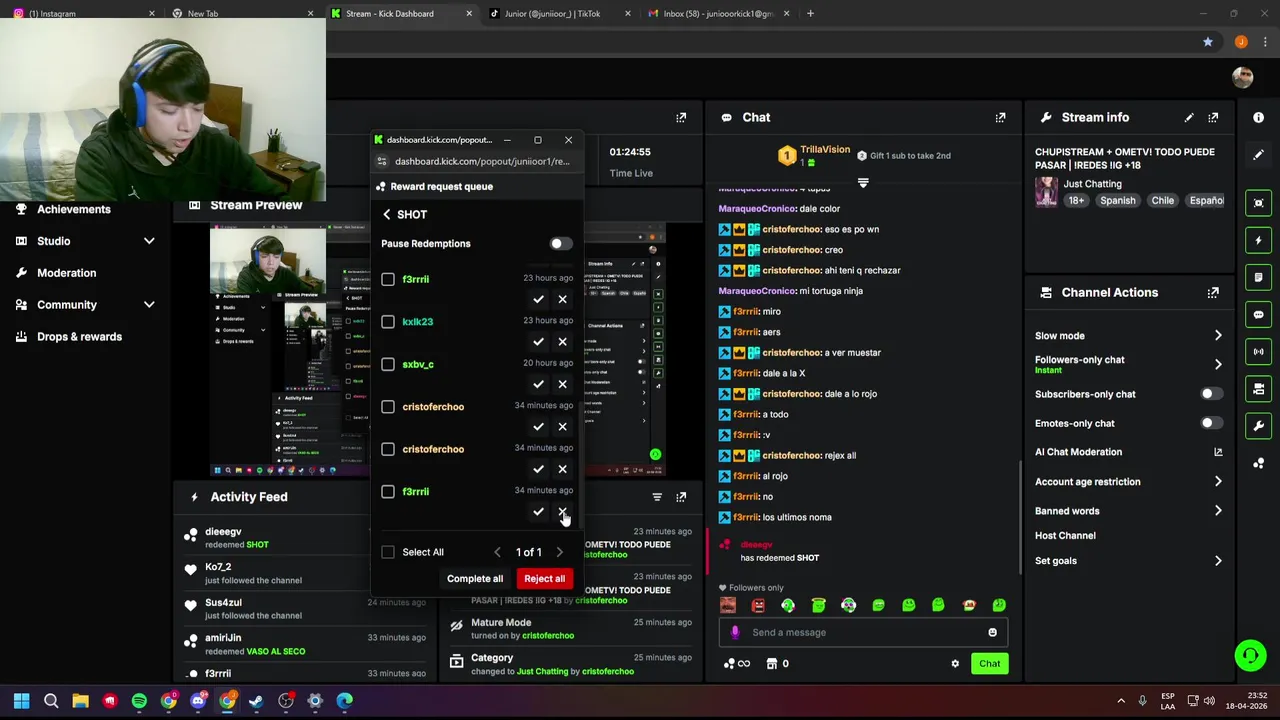Filter the activity feed
The width and height of the screenshot is (1280, 720).
(657, 497)
